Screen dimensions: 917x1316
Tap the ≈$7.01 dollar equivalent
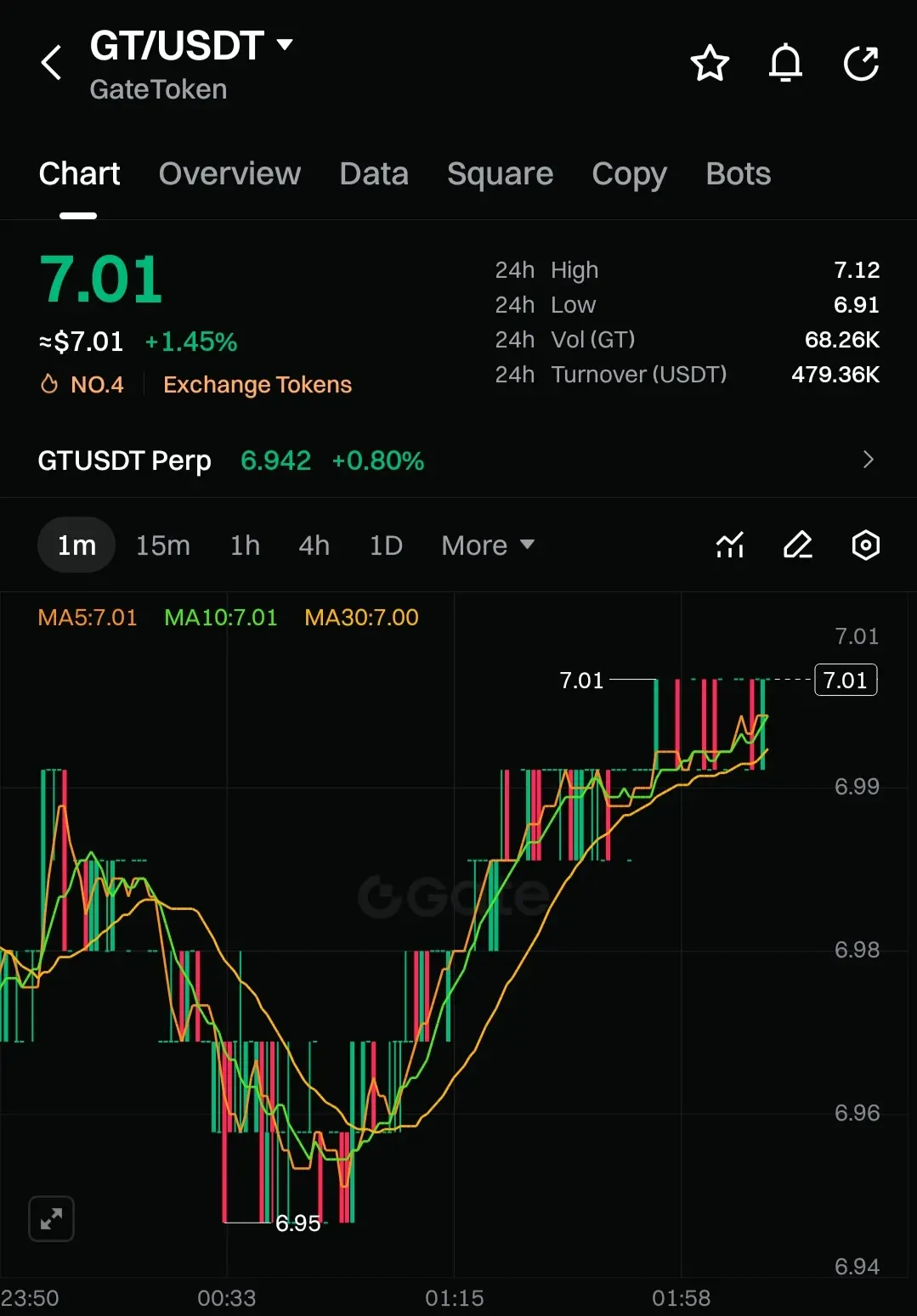point(81,342)
